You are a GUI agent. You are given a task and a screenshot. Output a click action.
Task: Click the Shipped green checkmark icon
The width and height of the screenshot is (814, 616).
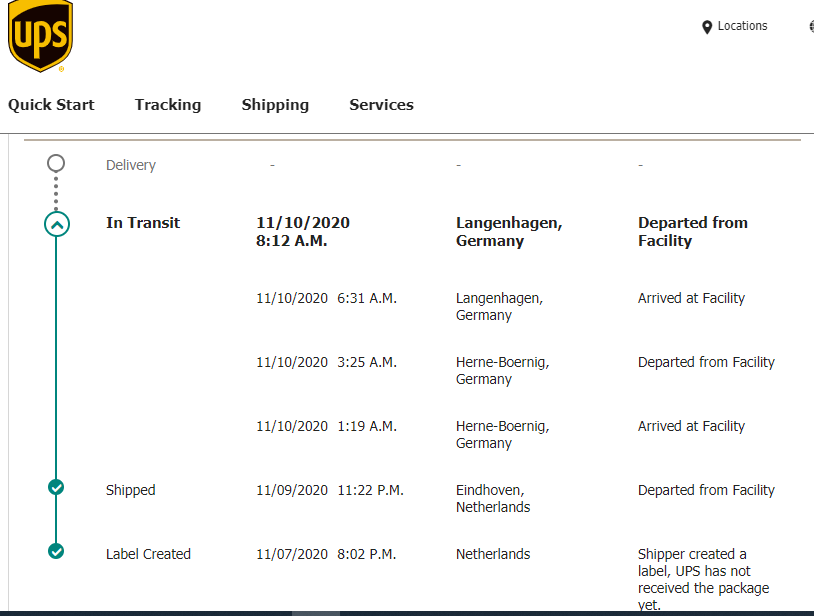point(56,487)
